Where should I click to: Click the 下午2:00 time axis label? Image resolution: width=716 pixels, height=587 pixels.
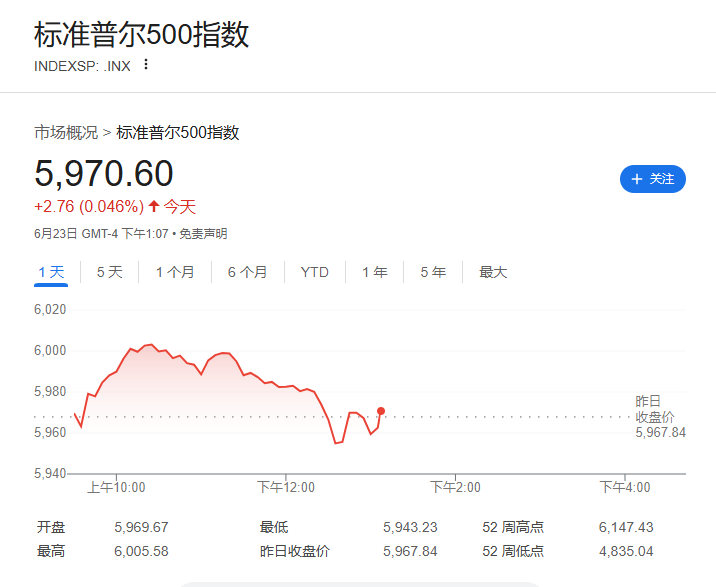click(x=455, y=487)
